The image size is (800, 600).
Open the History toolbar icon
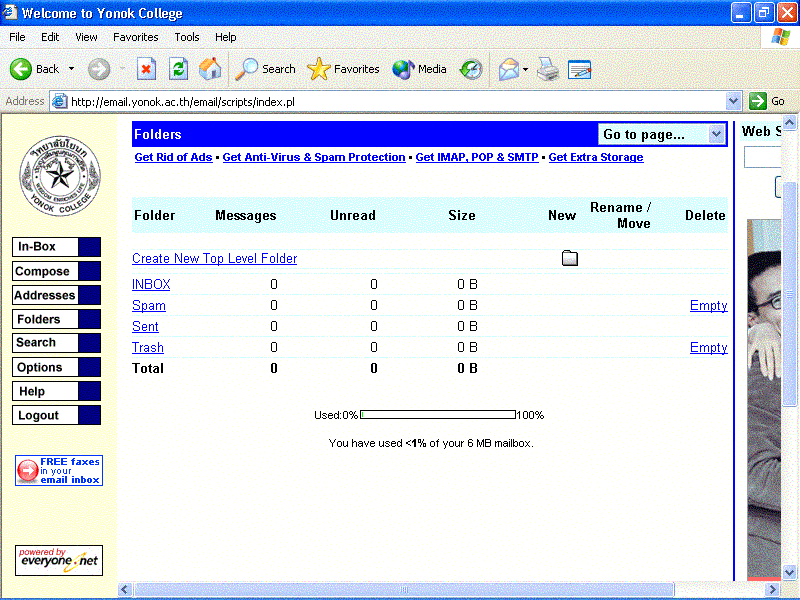471,69
